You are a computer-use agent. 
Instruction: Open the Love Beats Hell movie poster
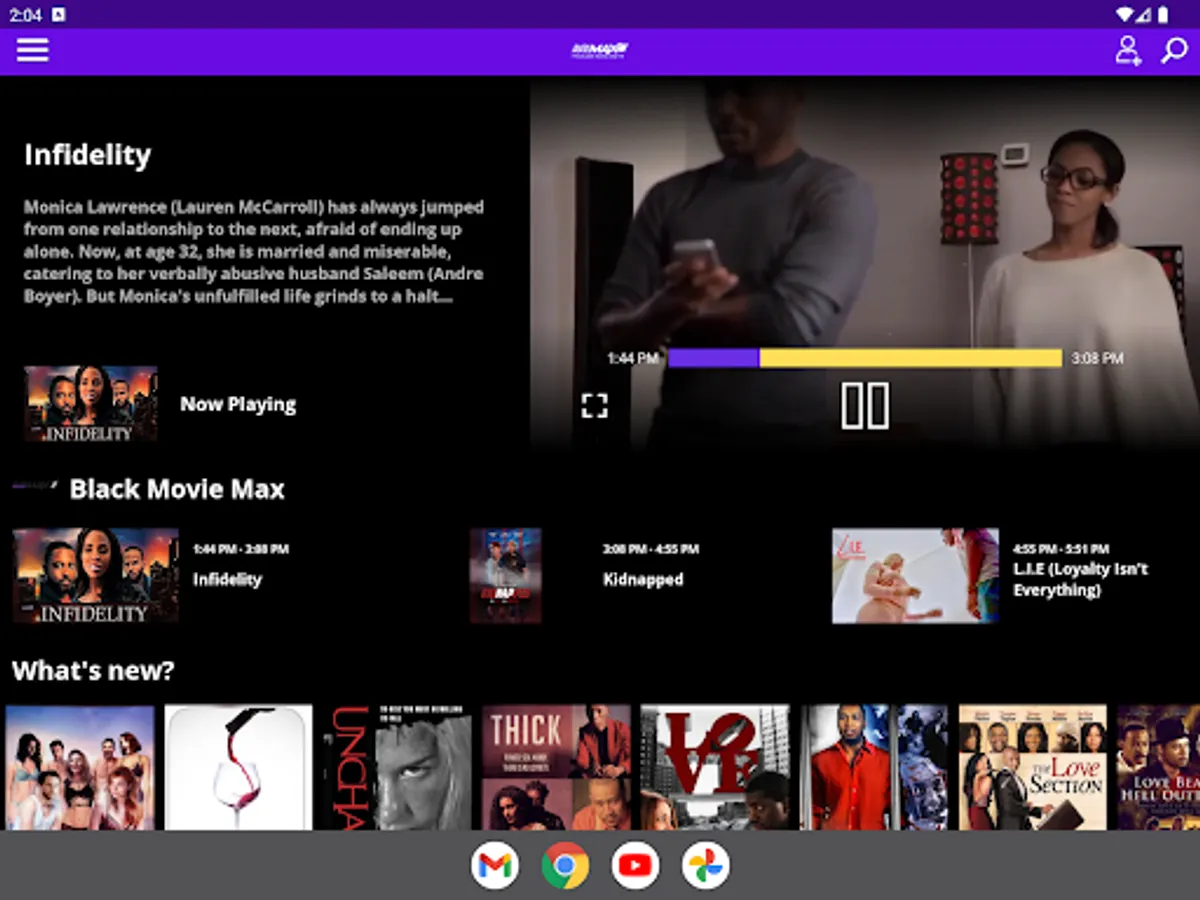click(1159, 768)
